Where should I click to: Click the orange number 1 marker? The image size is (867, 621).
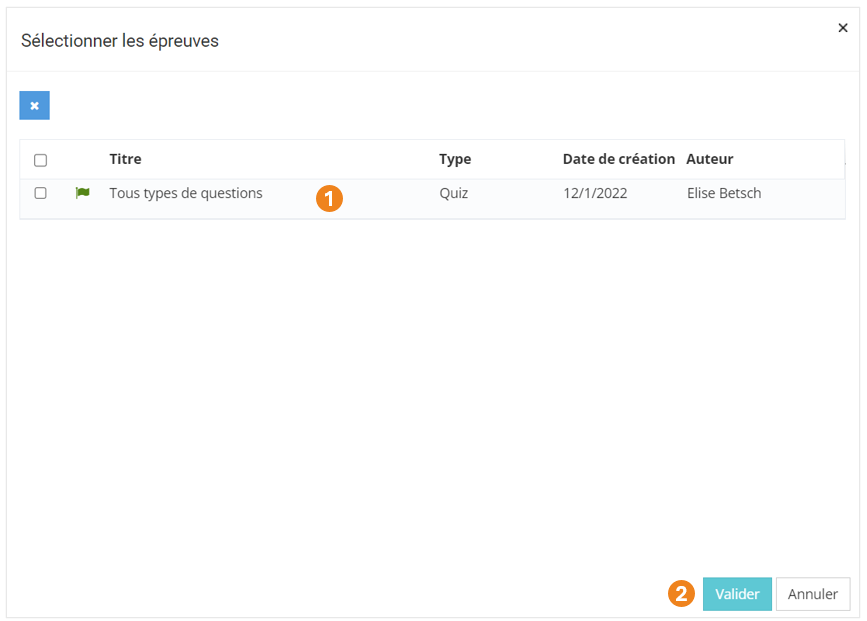329,198
